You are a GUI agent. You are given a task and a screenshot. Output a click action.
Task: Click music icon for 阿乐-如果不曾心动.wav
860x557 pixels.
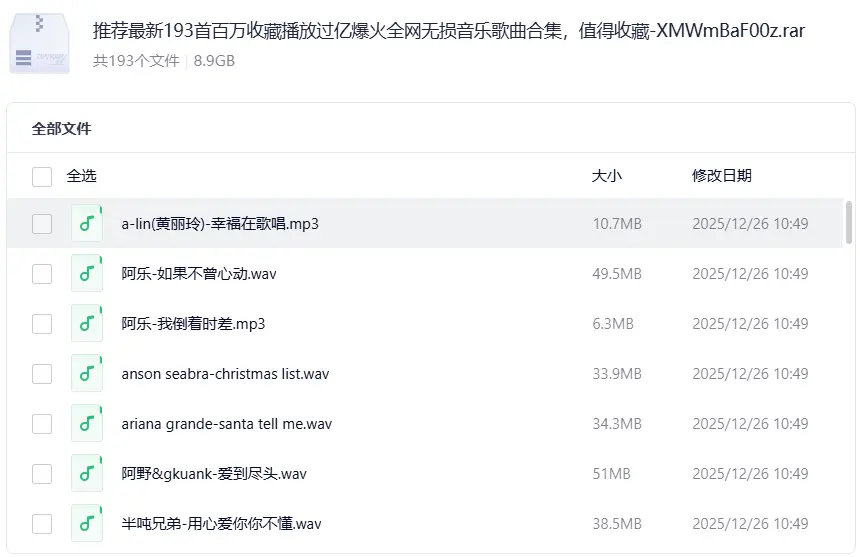point(87,273)
